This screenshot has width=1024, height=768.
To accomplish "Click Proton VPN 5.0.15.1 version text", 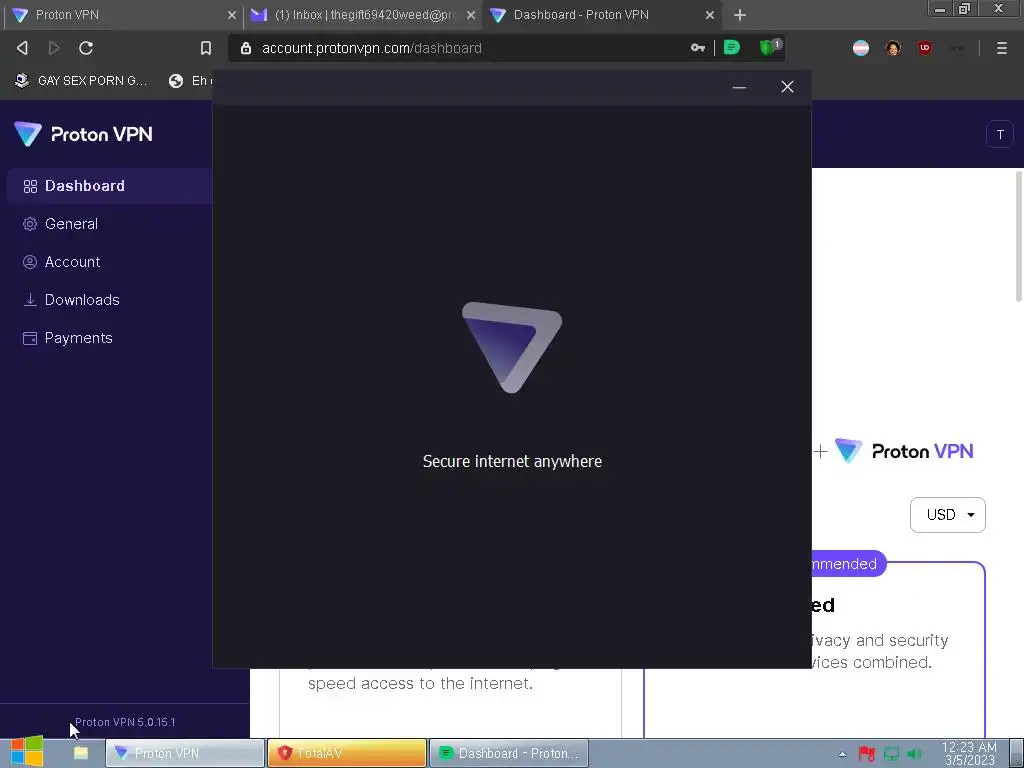I will 125,722.
